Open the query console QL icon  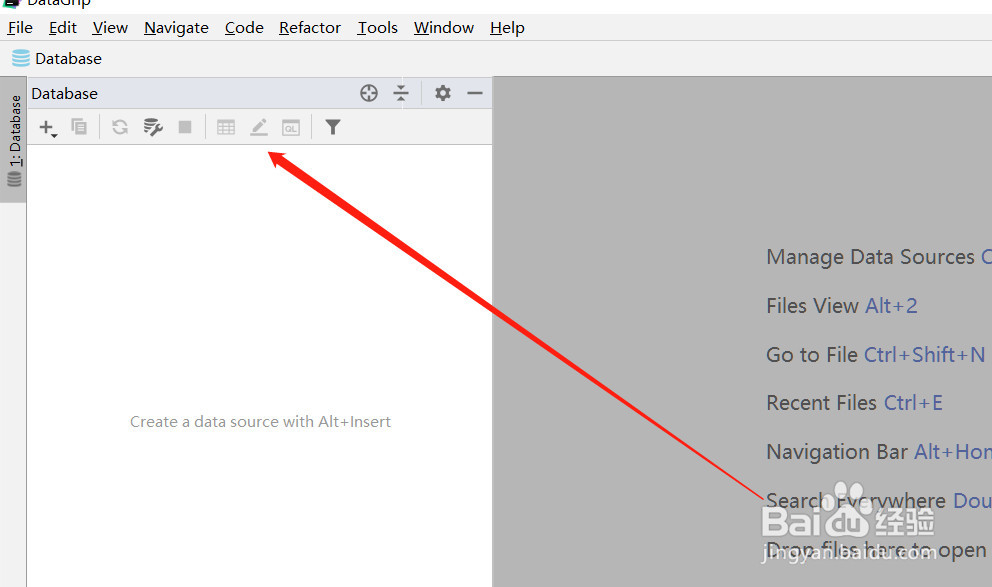pos(291,127)
